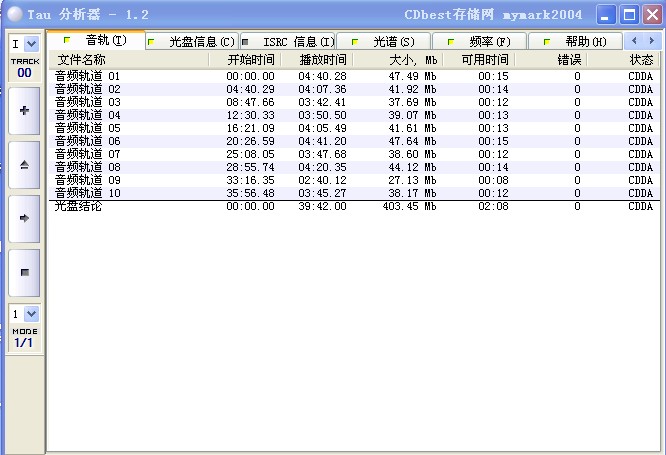Select row 音频轨道 03
666x455 pixels.
354,102
